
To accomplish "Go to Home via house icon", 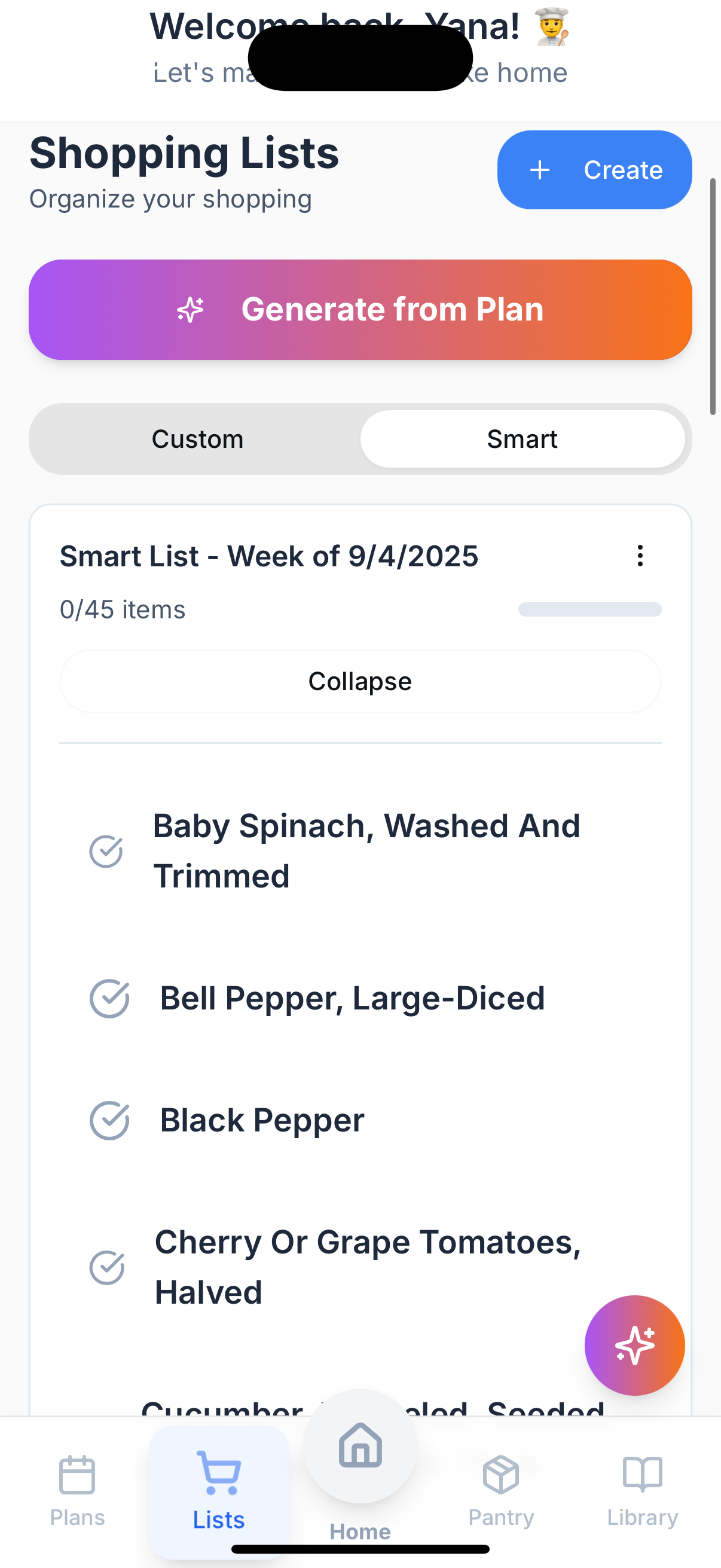I will coord(360,1445).
